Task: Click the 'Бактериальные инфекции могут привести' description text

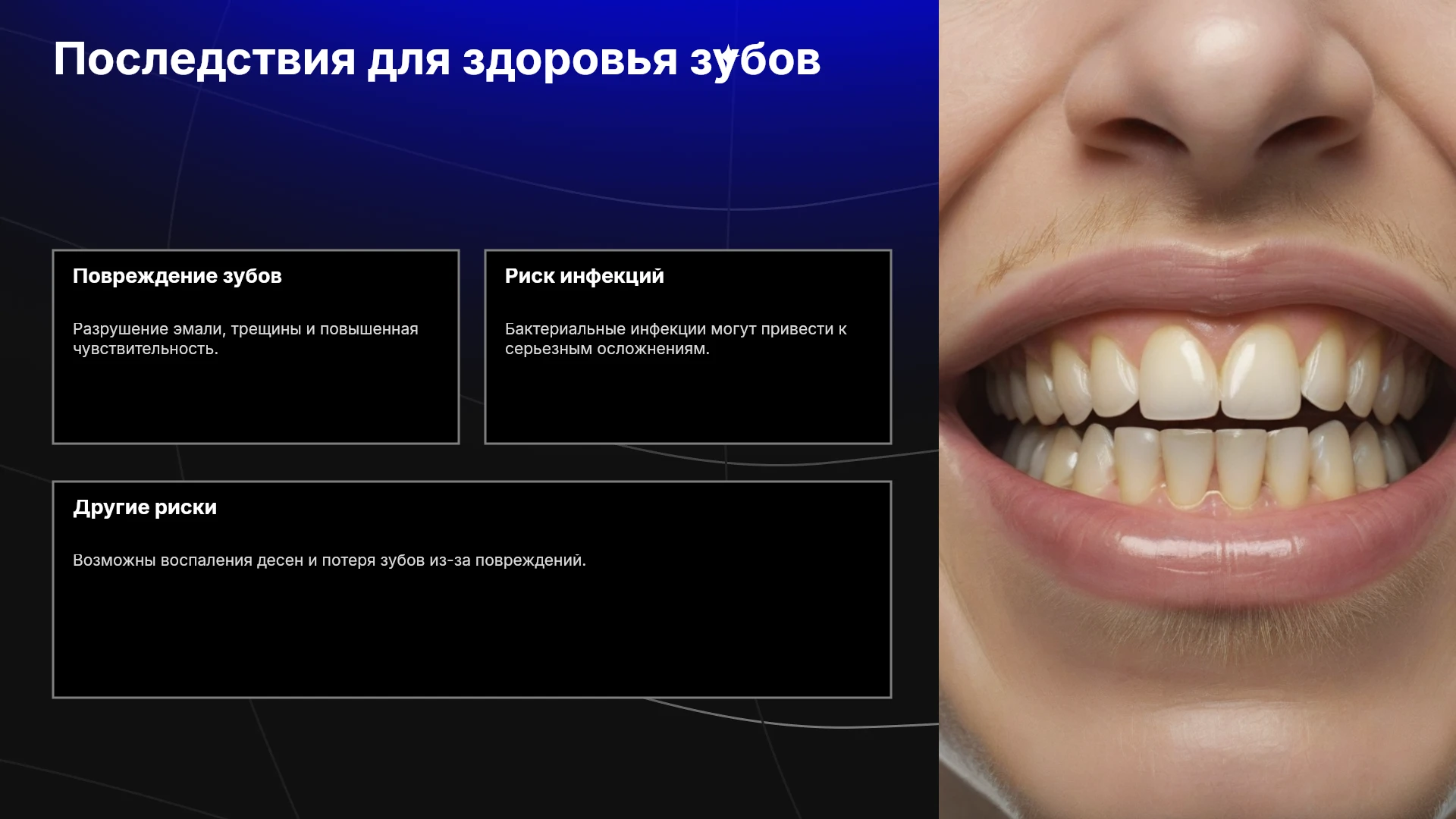Action: click(x=676, y=339)
